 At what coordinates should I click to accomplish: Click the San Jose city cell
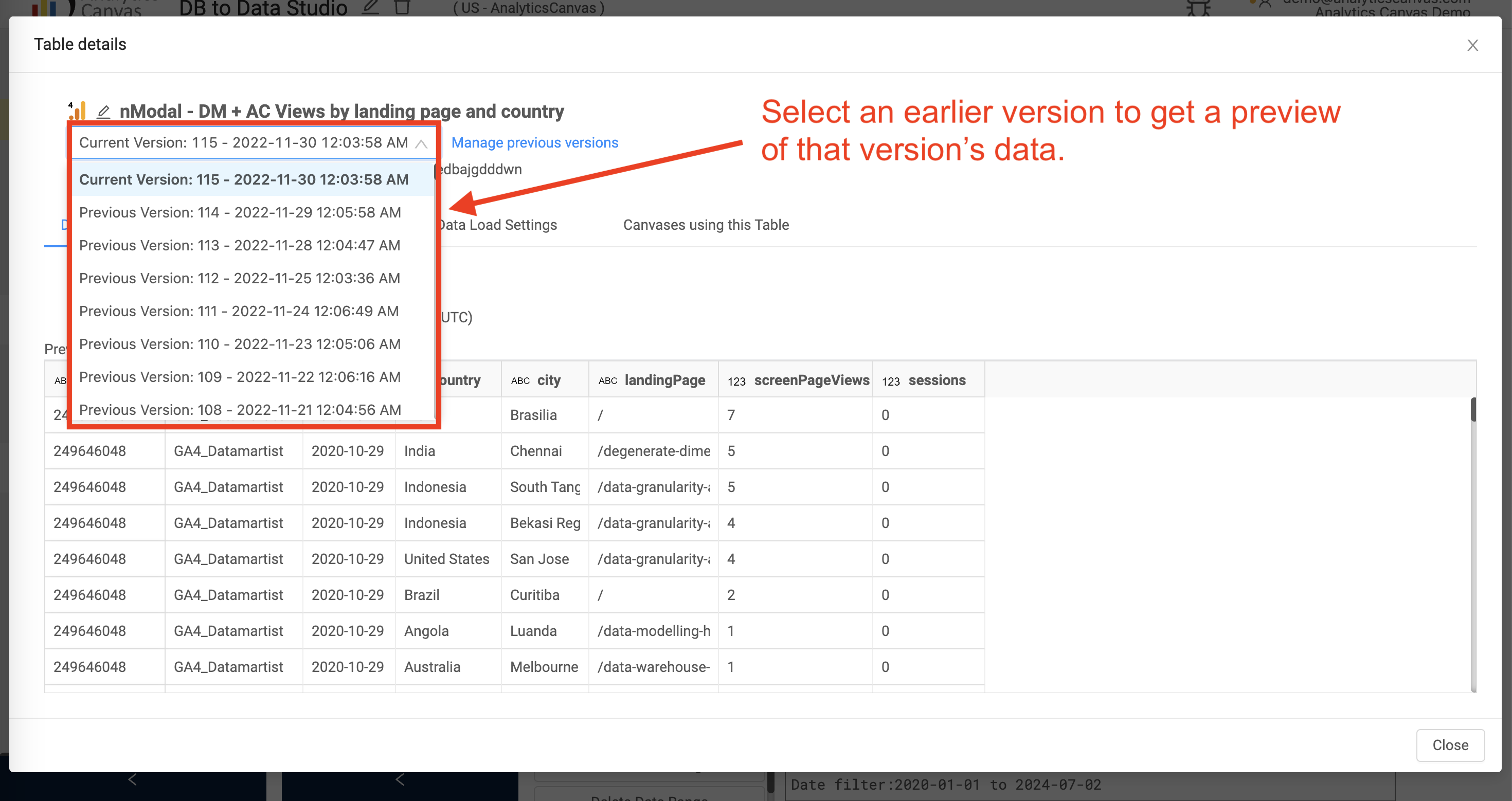pos(545,559)
